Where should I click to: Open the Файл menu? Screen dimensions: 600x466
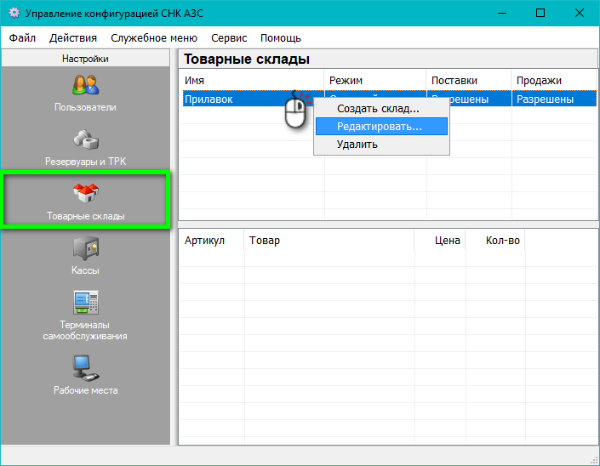point(22,38)
